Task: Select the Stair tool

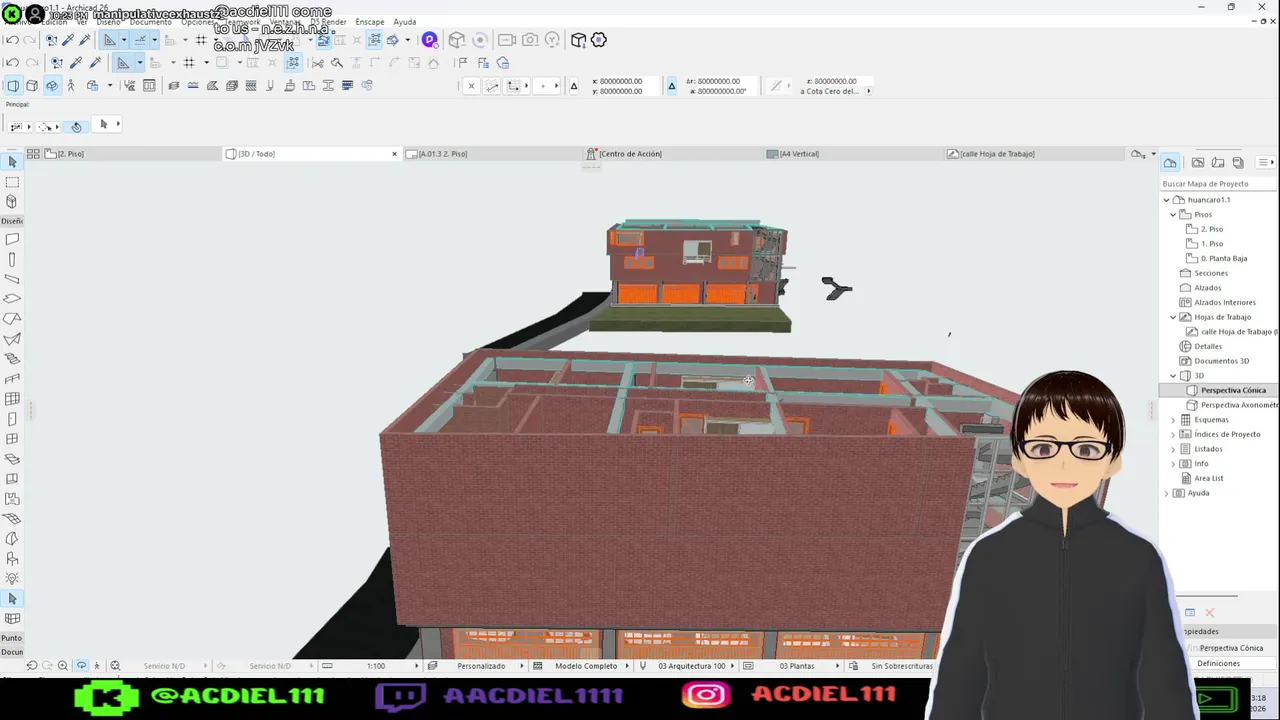Action: click(x=12, y=359)
